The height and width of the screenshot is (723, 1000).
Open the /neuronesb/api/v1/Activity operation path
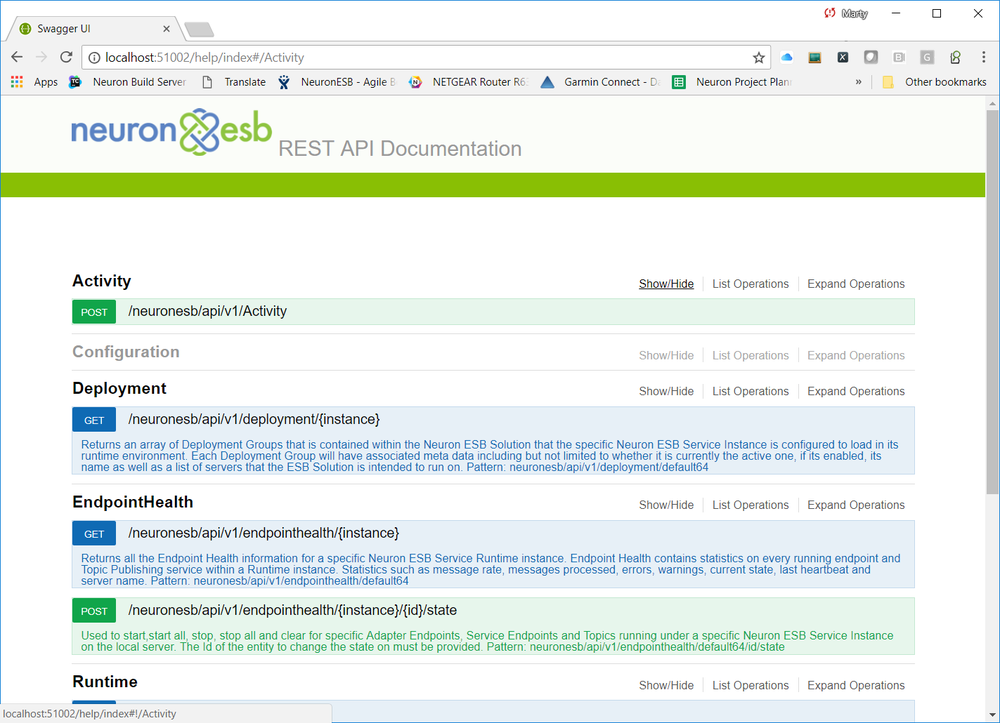(x=207, y=311)
